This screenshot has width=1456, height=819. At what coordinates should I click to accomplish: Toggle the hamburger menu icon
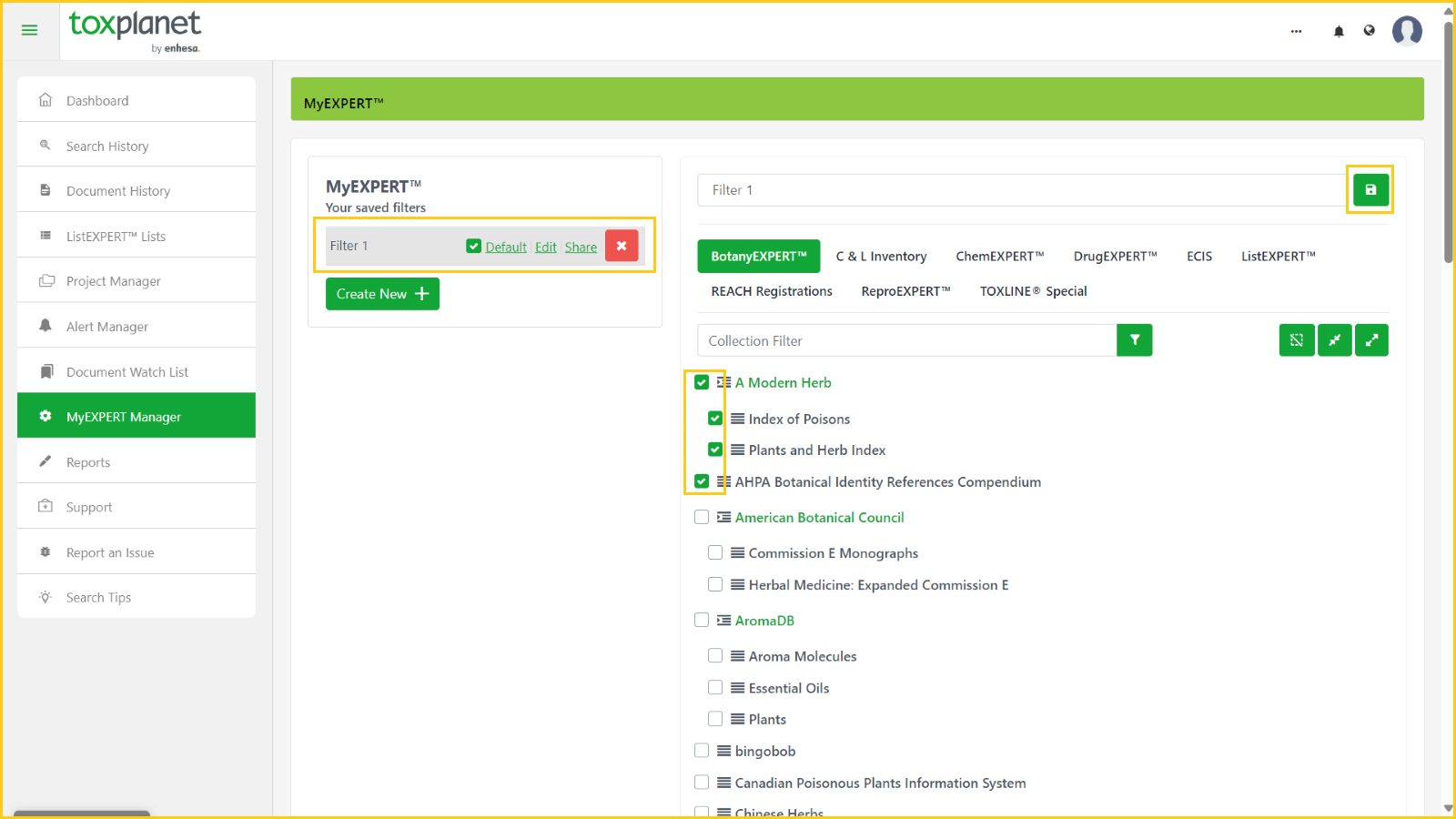point(29,30)
